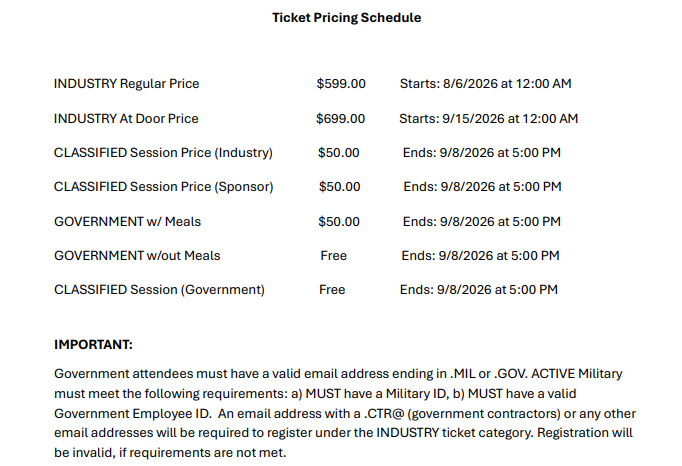Select CLASSIFIED Session Price (Sponsor) row label
Screen dimensions: 682x466
point(164,187)
